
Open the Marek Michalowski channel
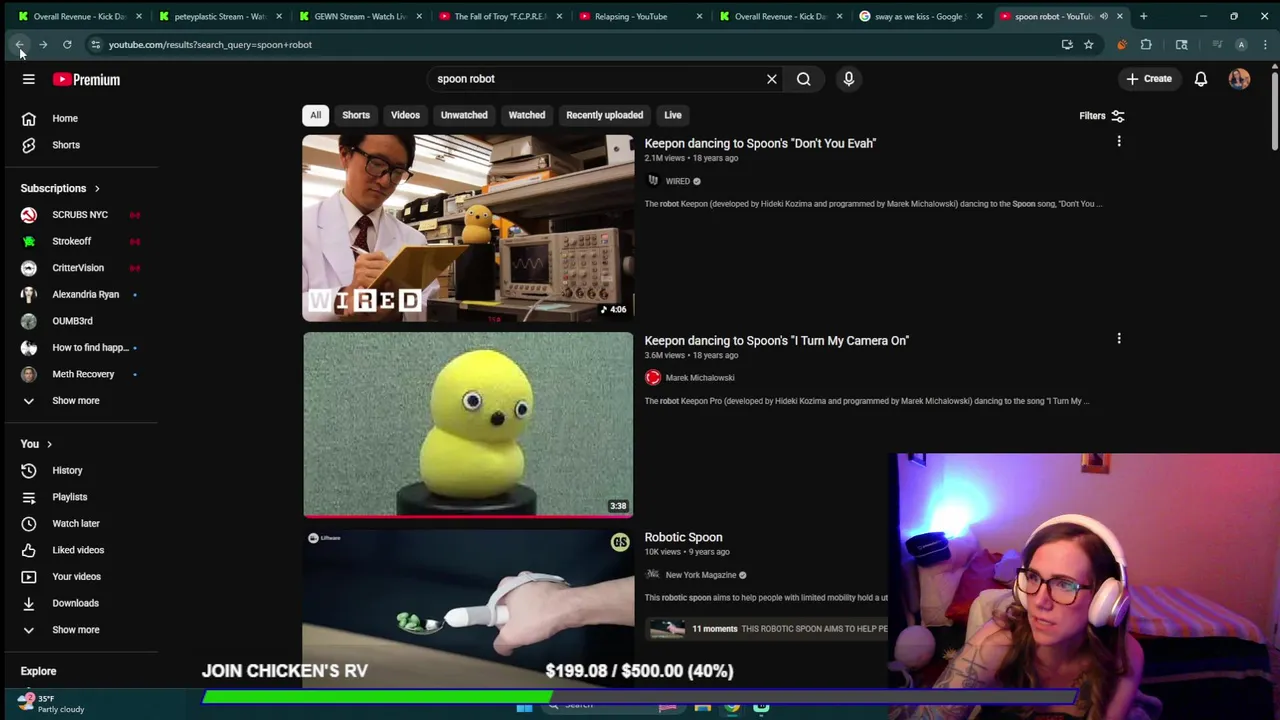(x=700, y=378)
